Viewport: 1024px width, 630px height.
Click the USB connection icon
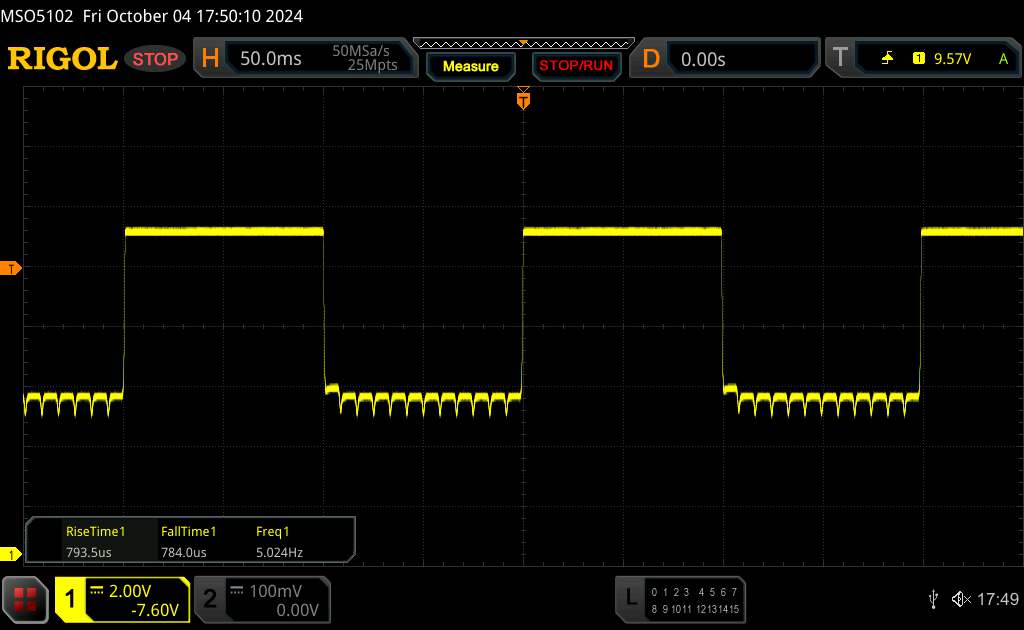pos(933,598)
